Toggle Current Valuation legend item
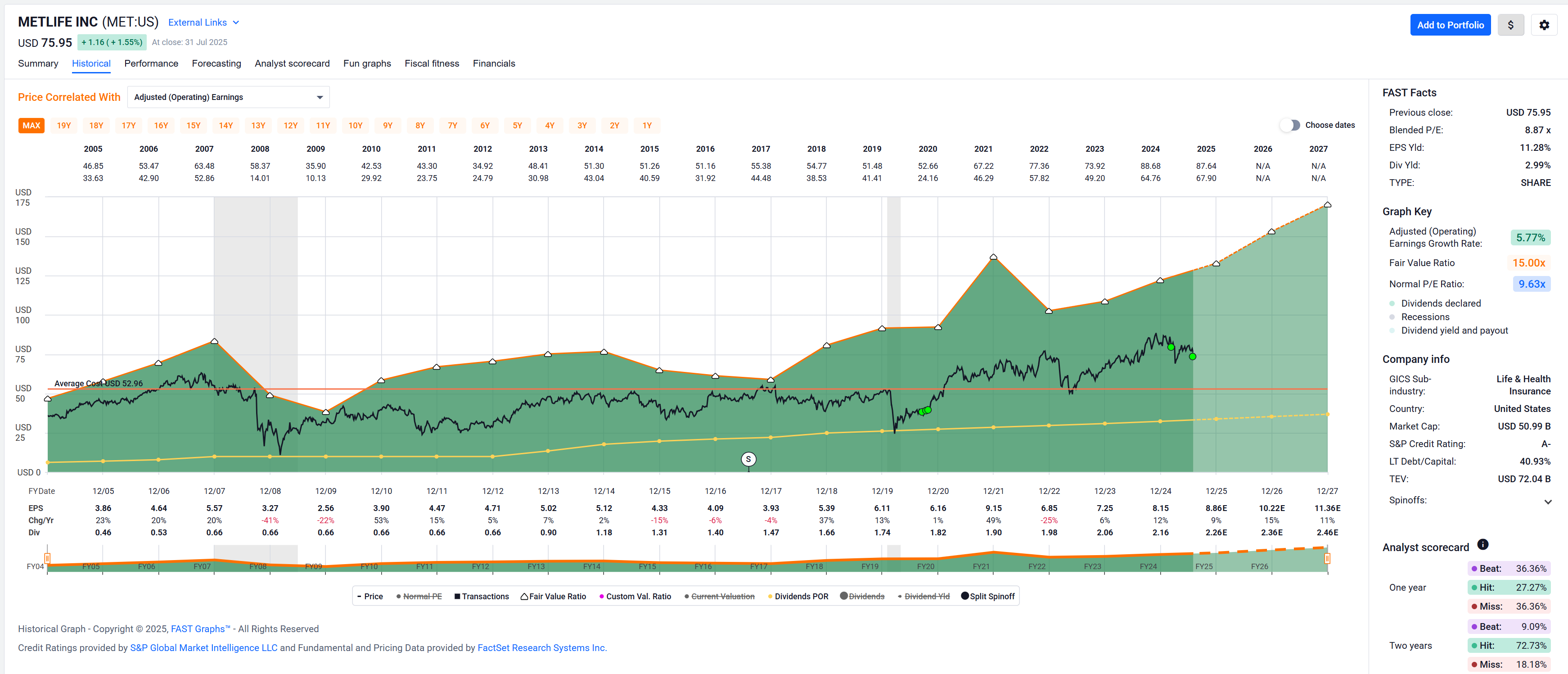 719,596
